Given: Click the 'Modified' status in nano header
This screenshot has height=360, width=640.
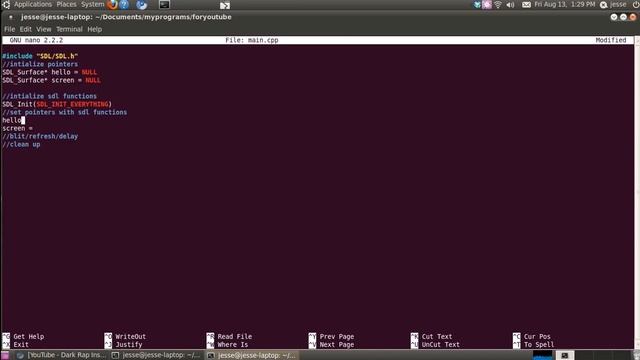Looking at the screenshot, I should coord(611,40).
